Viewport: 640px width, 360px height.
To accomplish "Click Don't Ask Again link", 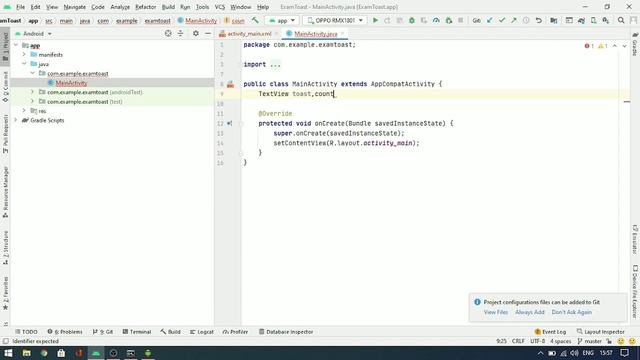I will point(571,312).
